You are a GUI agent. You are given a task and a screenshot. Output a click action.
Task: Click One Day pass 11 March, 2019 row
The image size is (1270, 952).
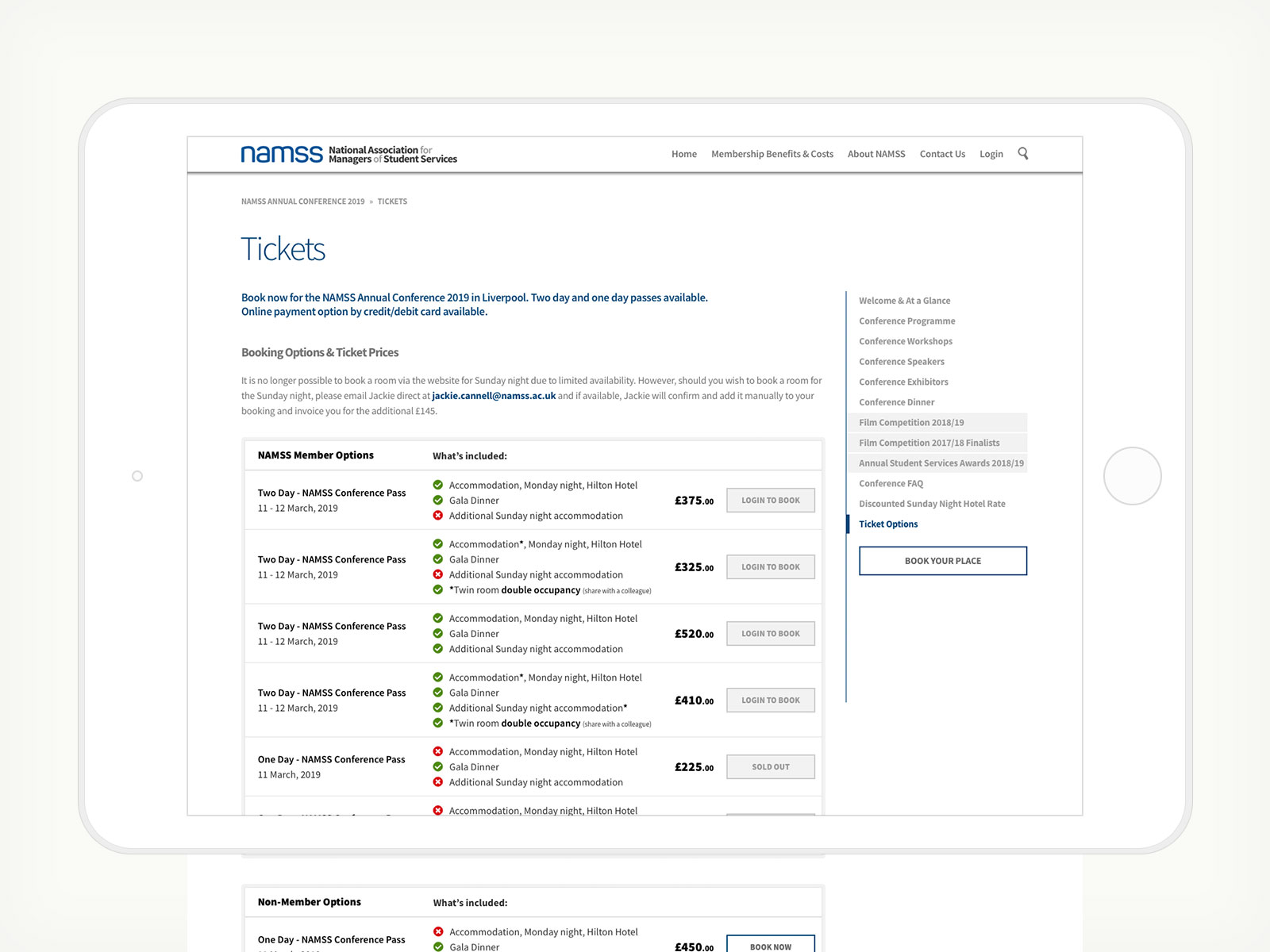[x=533, y=767]
